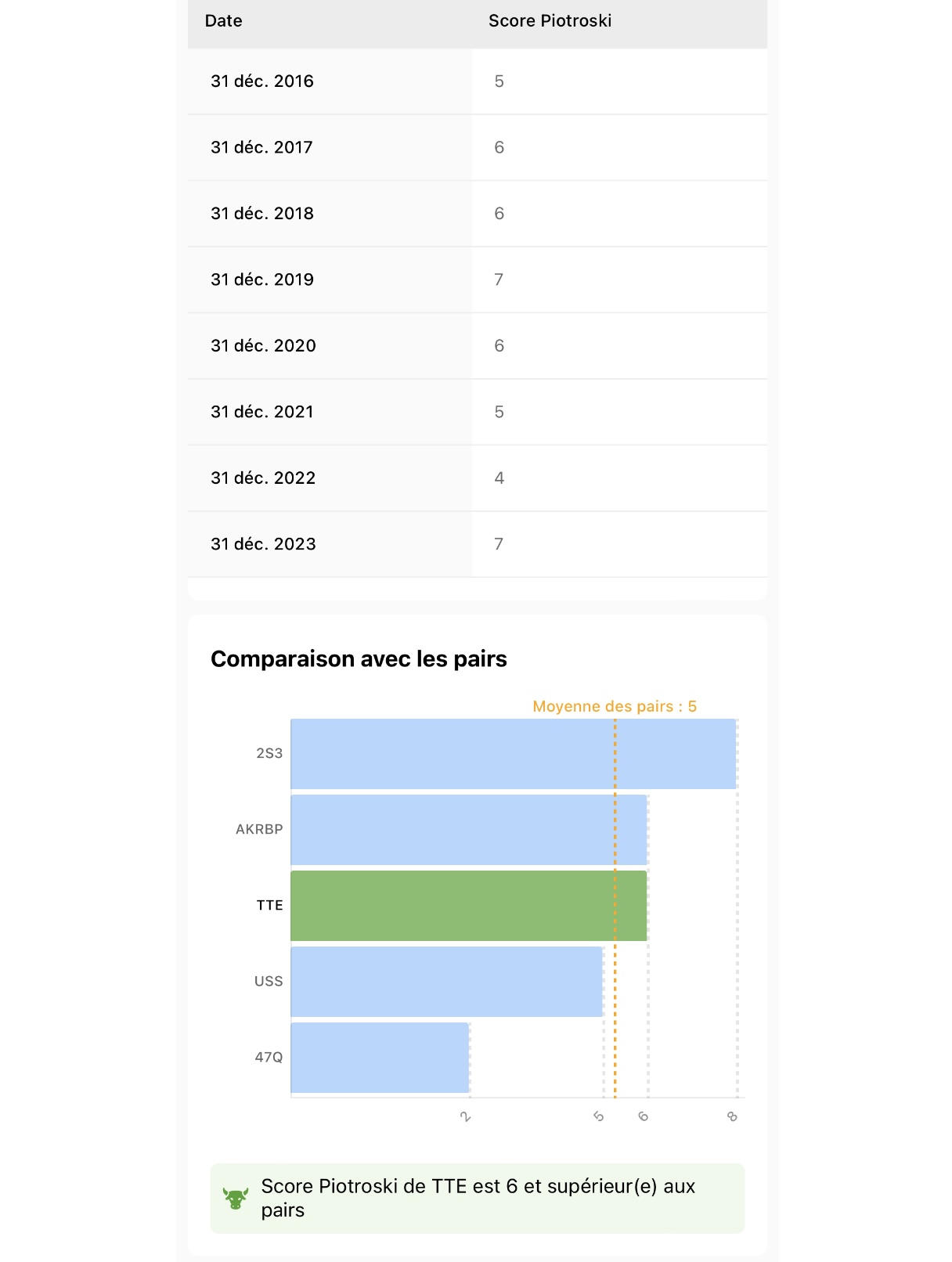Click axis tick value 8

point(732,1116)
